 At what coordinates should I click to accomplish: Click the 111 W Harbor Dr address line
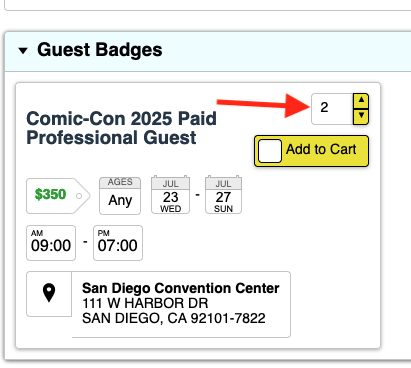pyautogui.click(x=145, y=303)
